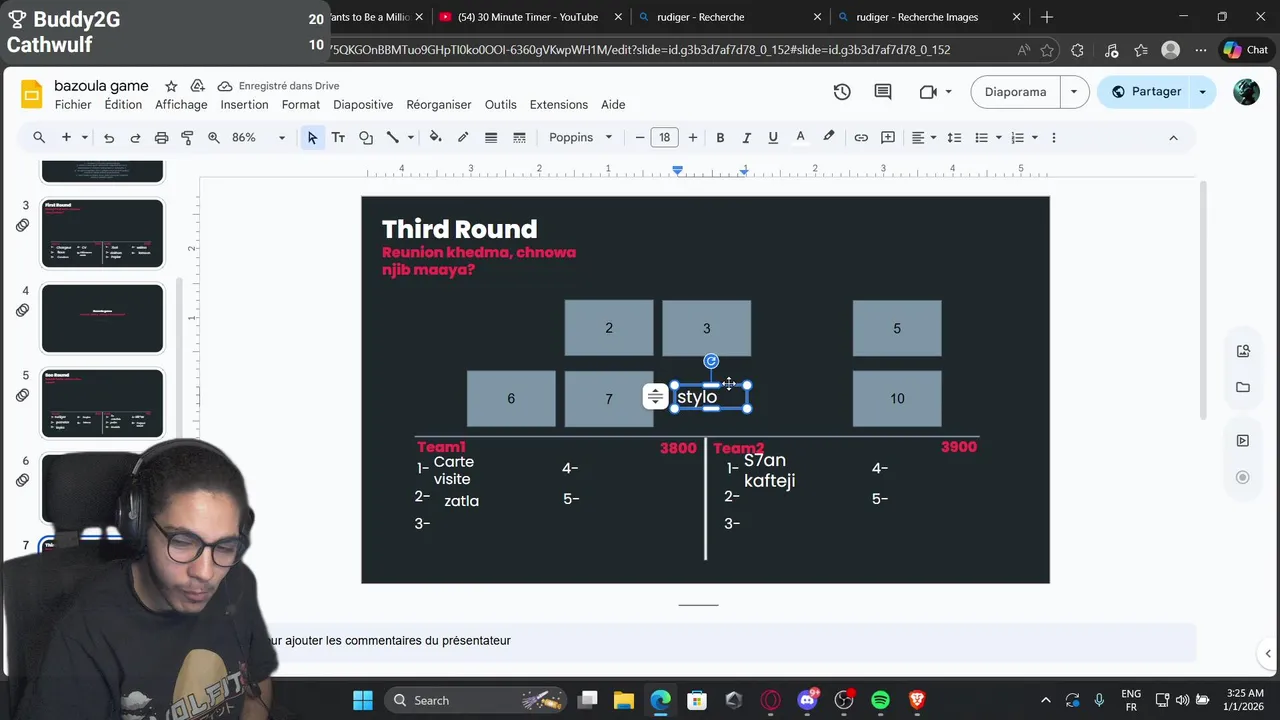
Task: Open the border weight tool
Action: tap(491, 137)
